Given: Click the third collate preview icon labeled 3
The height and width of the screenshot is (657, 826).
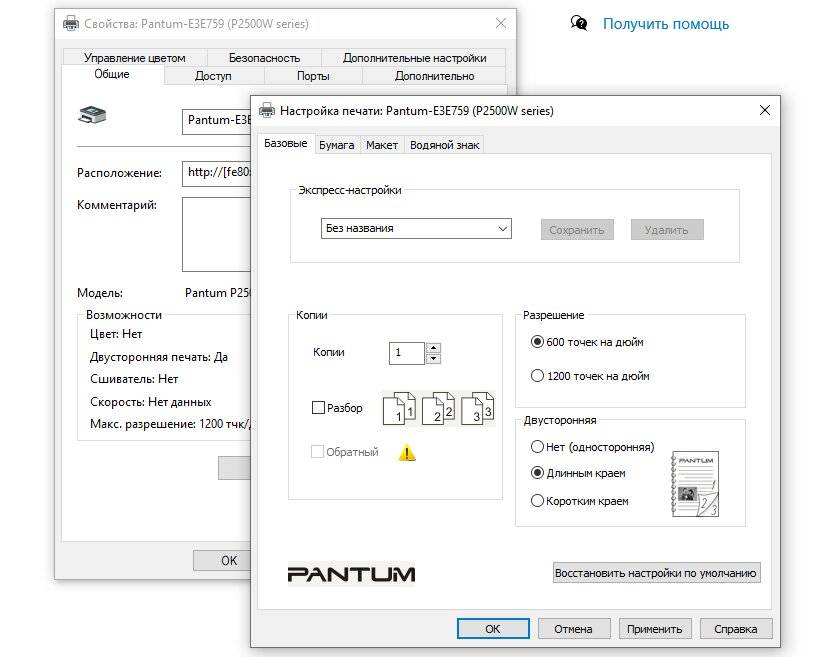Looking at the screenshot, I should [478, 408].
